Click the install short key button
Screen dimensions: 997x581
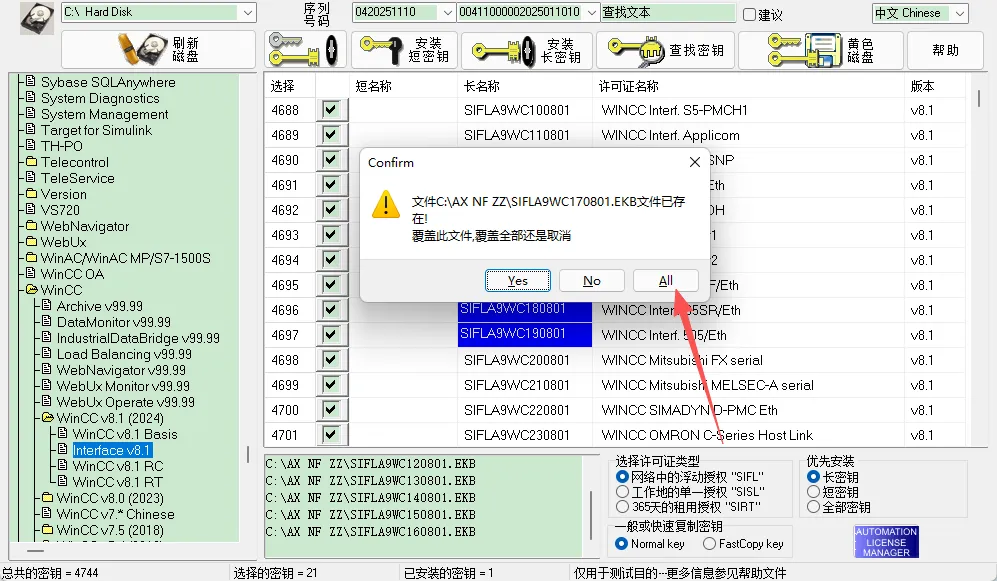point(404,50)
